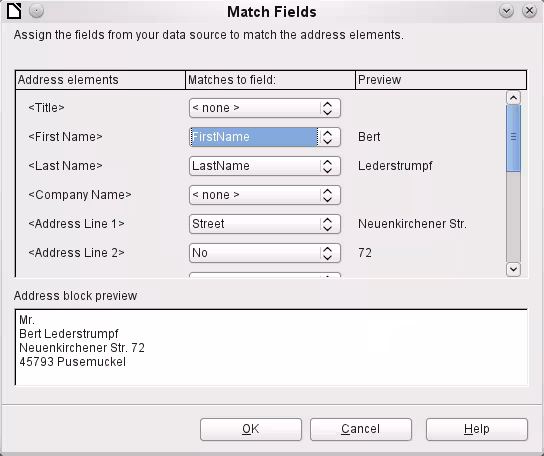Image resolution: width=544 pixels, height=456 pixels.
Task: Click the <Address Line 2> label
Action: tap(76, 253)
